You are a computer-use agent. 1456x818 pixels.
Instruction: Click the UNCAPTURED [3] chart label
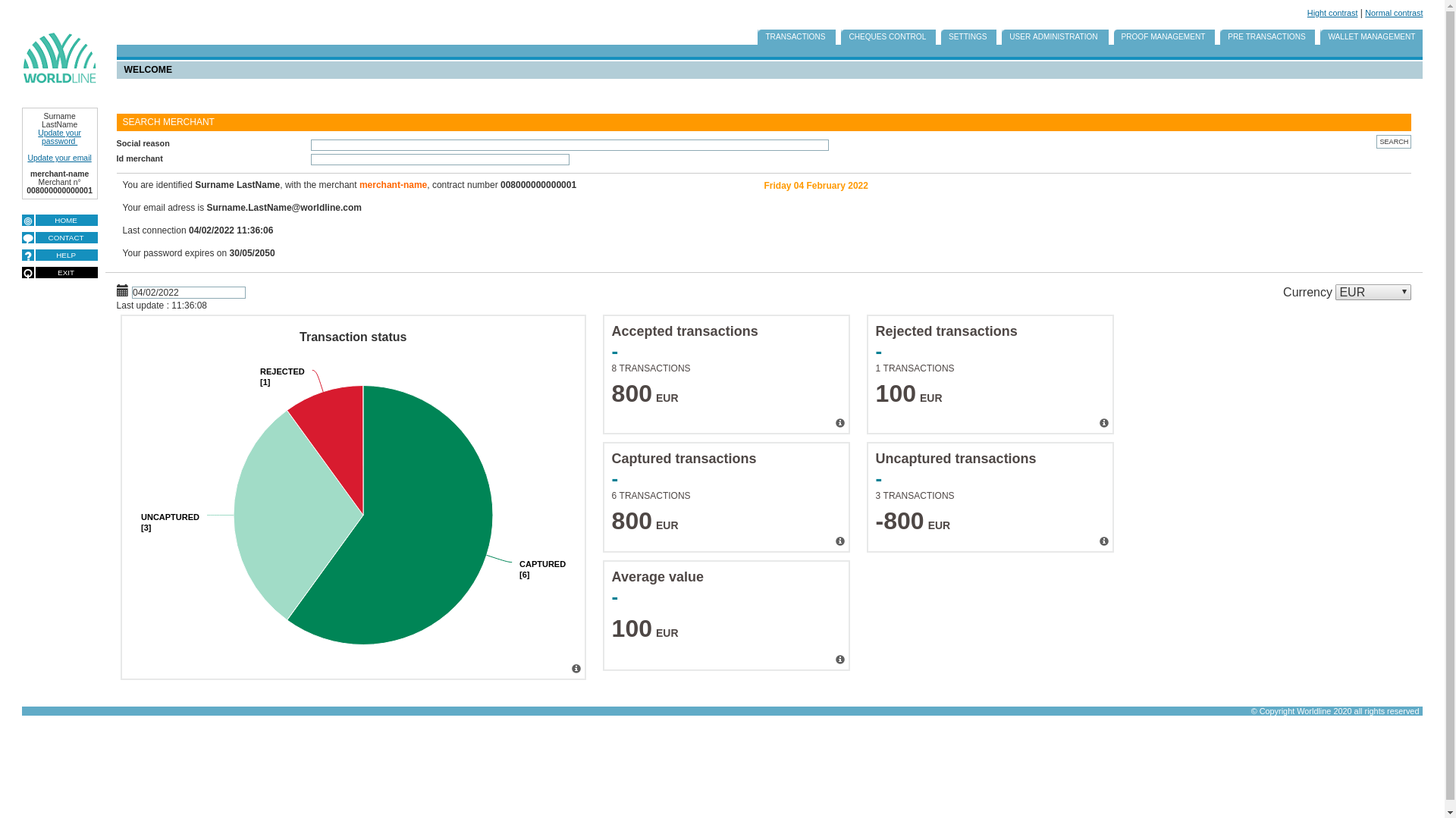pos(170,522)
